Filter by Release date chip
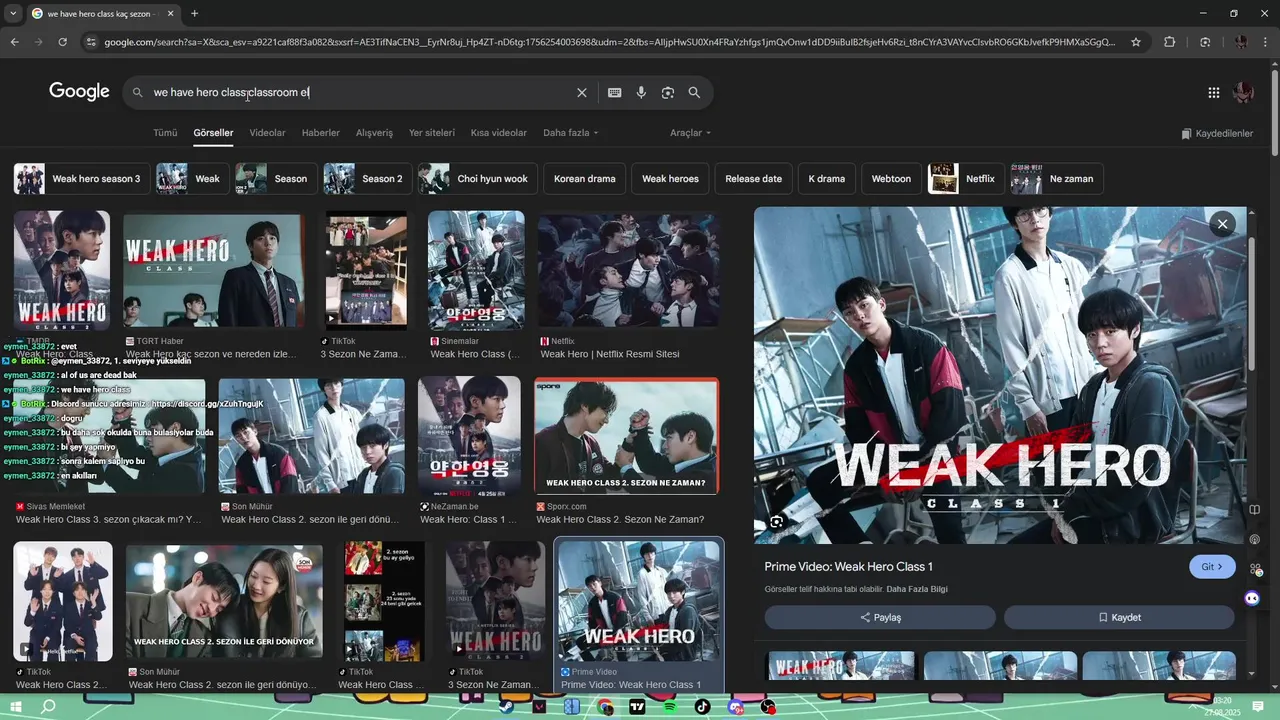The width and height of the screenshot is (1280, 720). pos(753,179)
